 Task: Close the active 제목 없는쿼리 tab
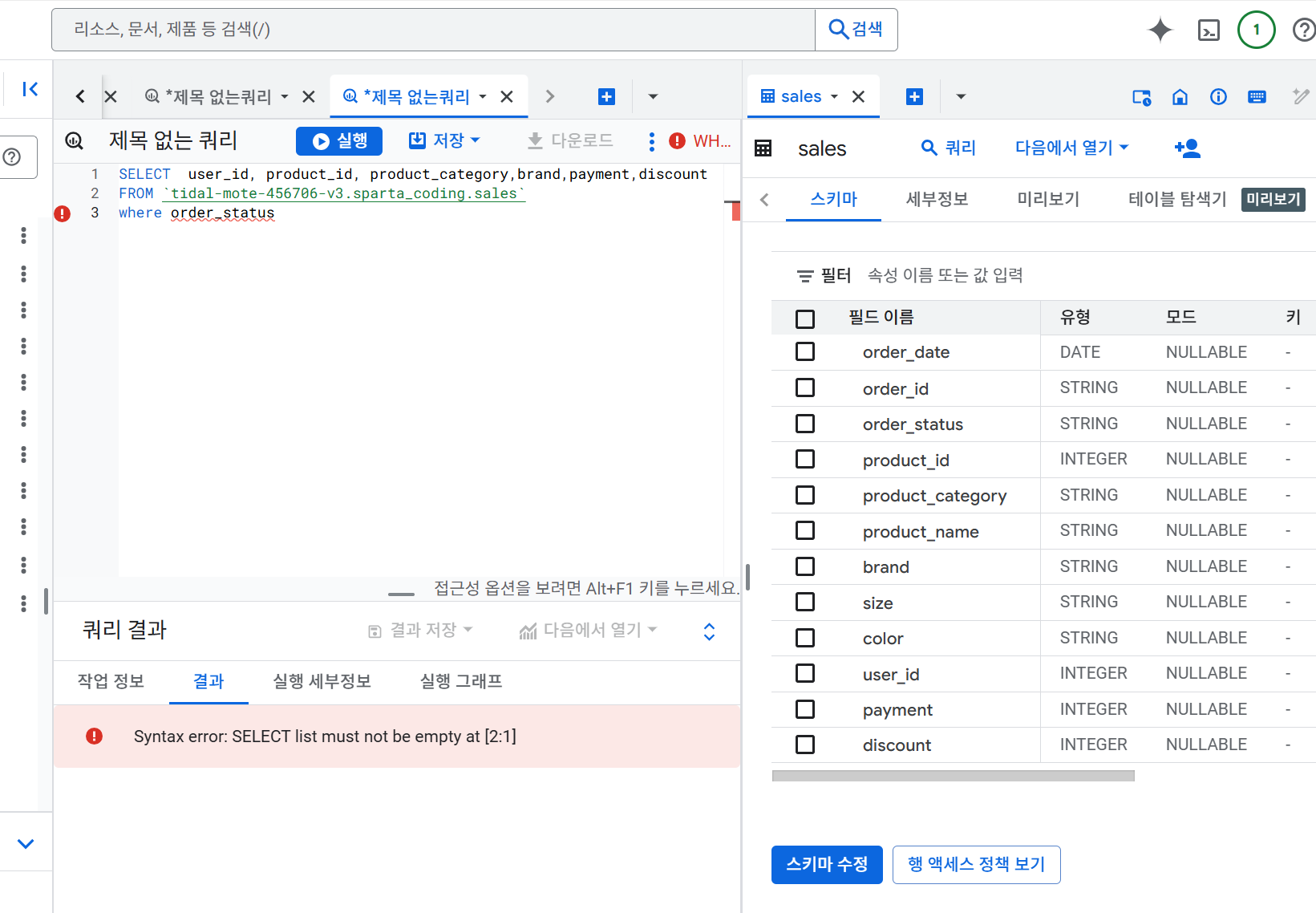click(507, 96)
